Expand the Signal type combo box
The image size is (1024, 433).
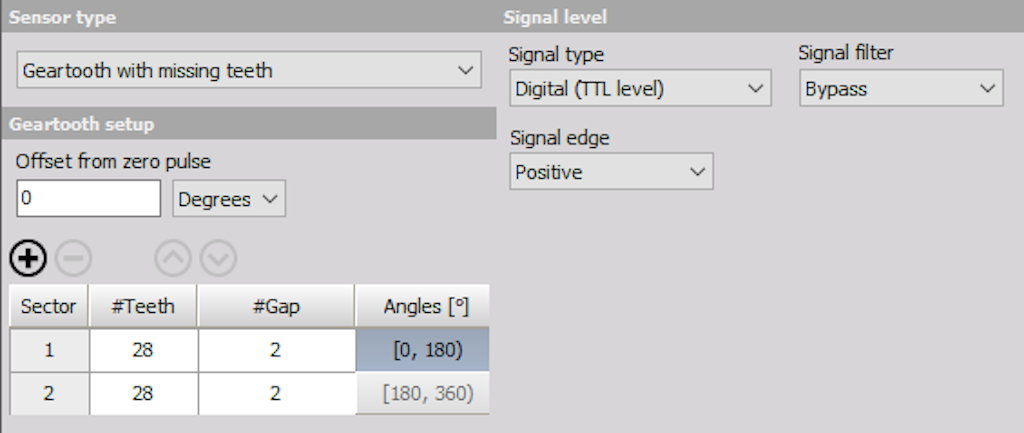click(640, 89)
